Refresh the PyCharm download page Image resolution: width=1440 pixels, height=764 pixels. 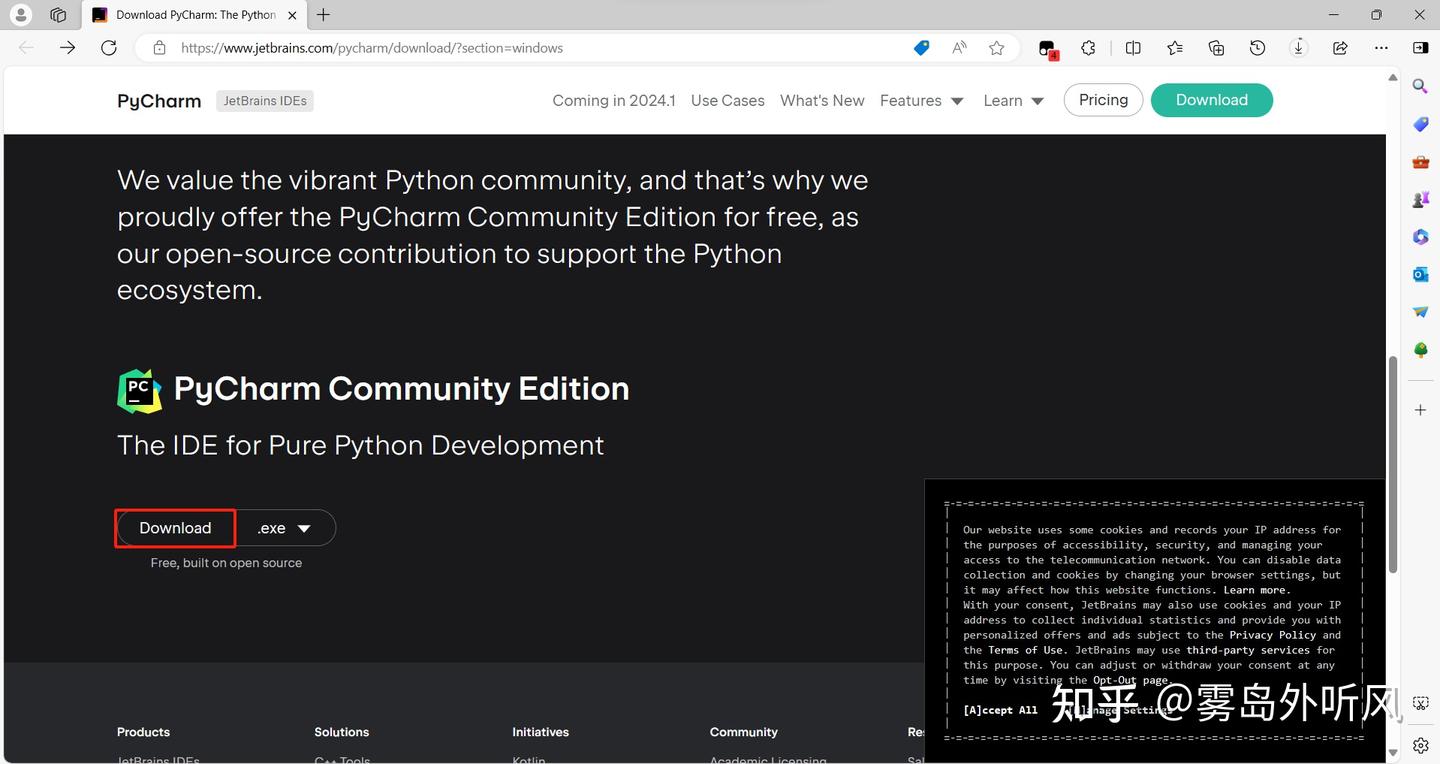109,47
